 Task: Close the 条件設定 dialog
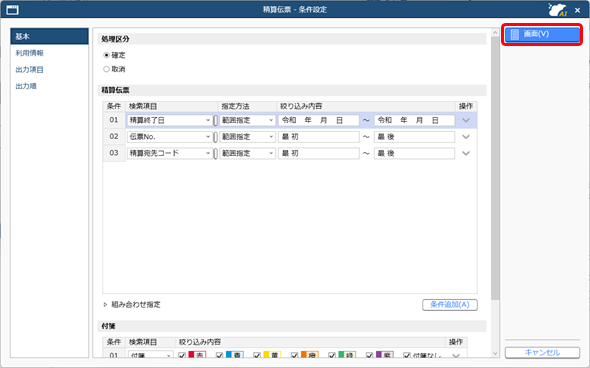[578, 10]
